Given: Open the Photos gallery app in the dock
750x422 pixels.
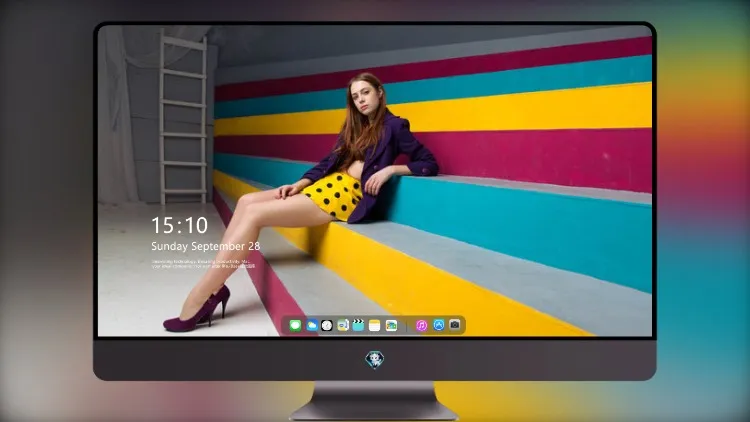Looking at the screenshot, I should click(391, 326).
